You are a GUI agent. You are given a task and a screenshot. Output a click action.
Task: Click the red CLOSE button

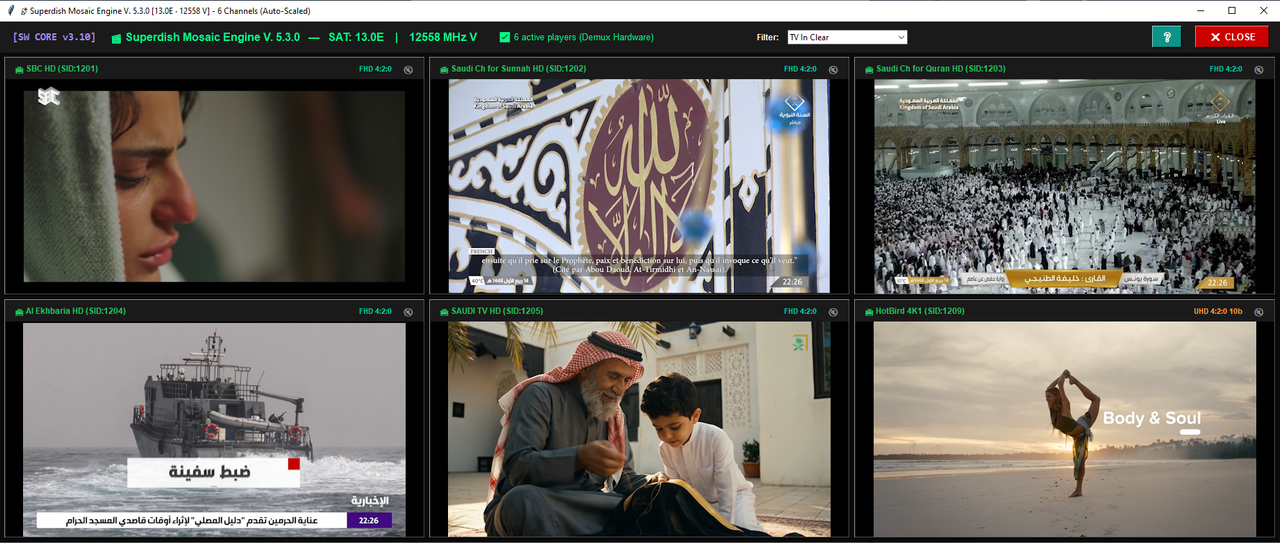click(x=1231, y=37)
